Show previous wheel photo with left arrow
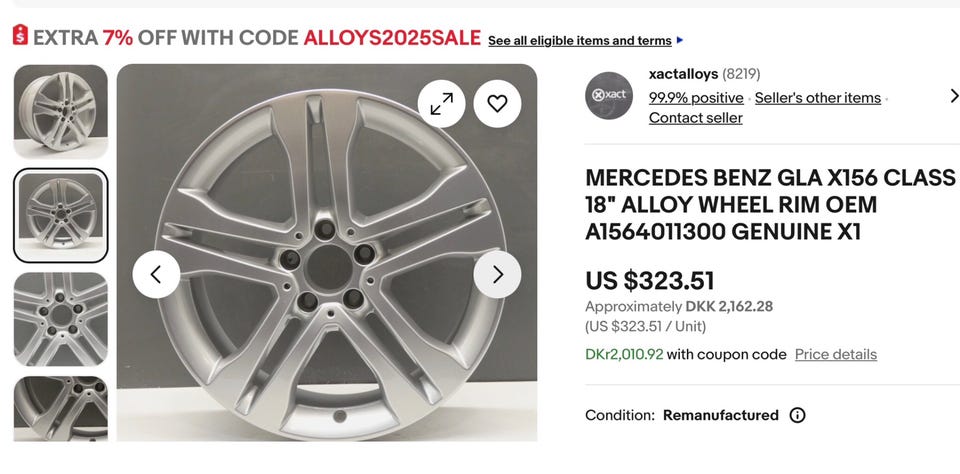The height and width of the screenshot is (474, 960). click(x=156, y=274)
